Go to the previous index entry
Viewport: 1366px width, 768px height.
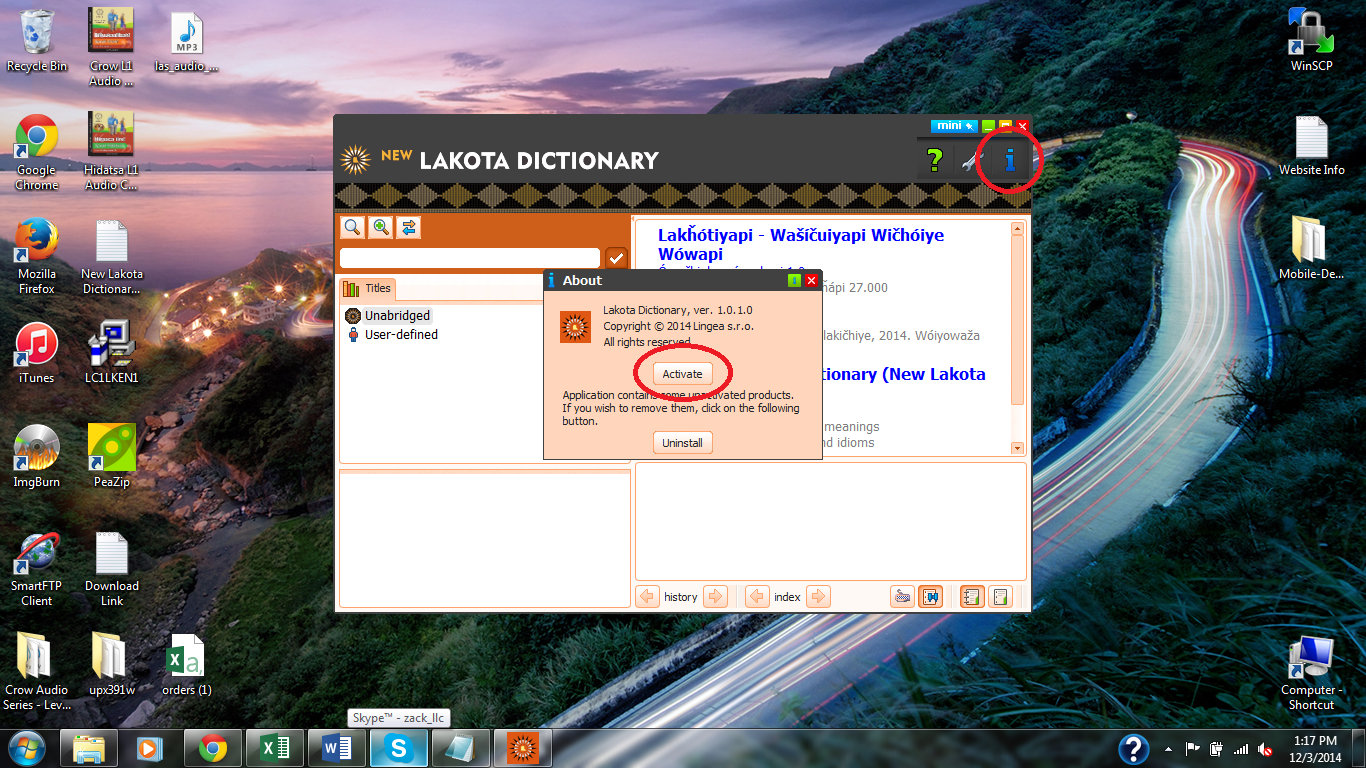click(x=757, y=597)
